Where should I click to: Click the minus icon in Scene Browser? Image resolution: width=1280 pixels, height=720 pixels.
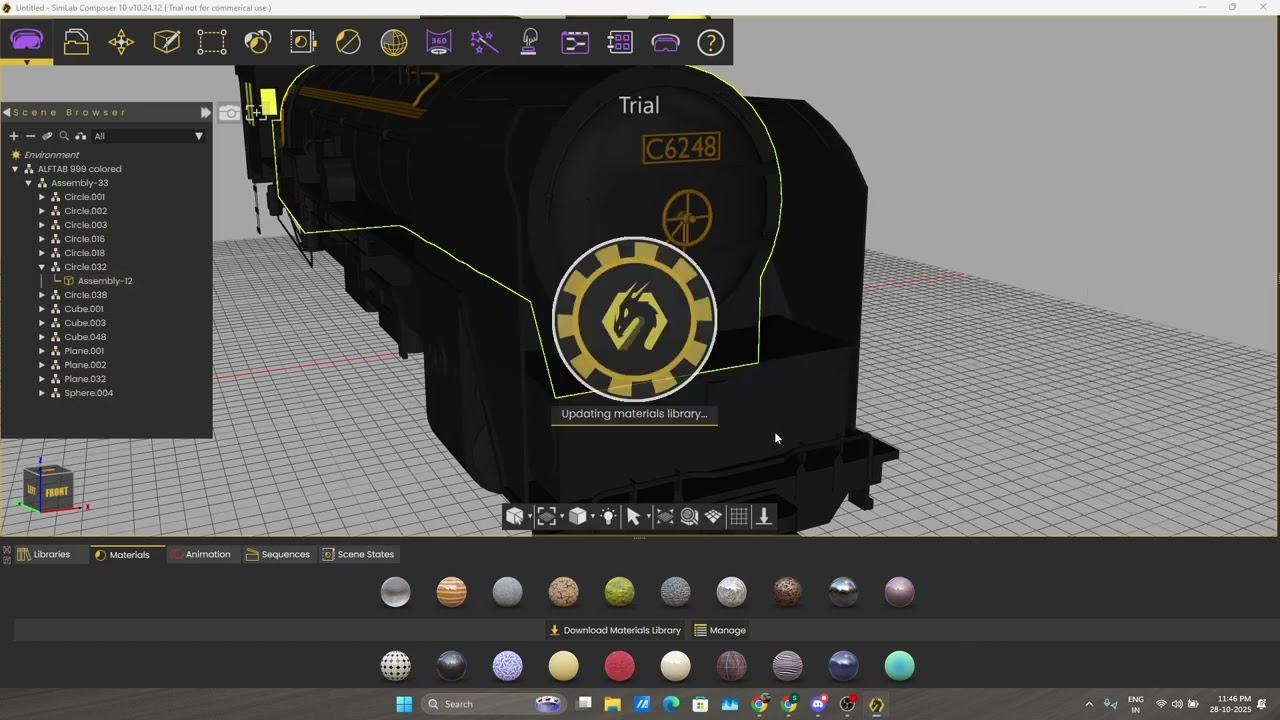[x=30, y=136]
